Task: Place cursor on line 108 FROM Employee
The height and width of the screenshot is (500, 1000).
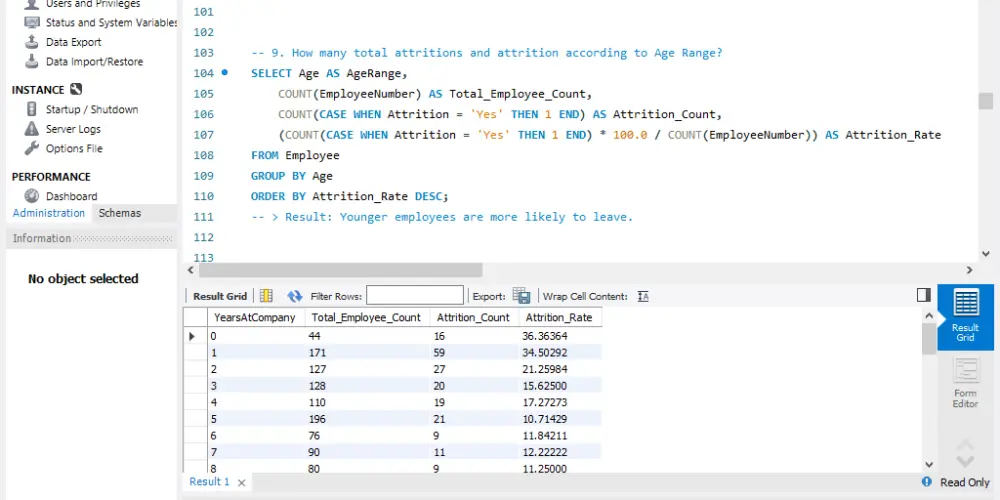Action: pos(295,155)
